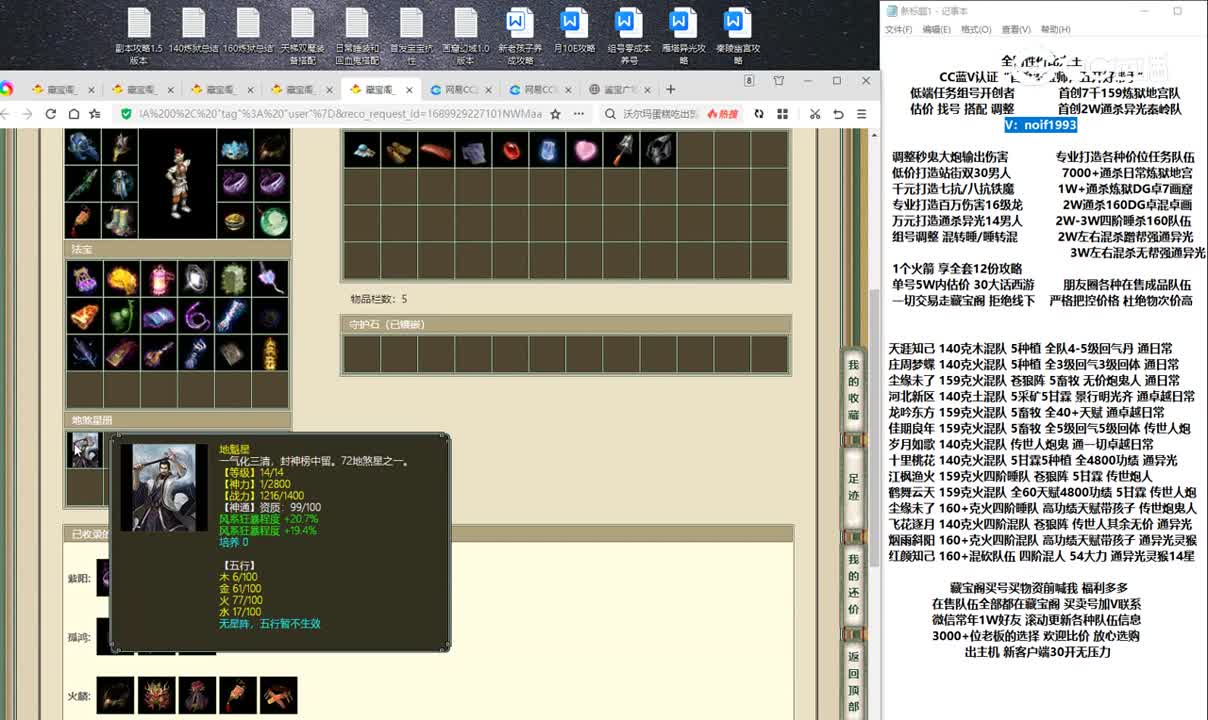Click Notepad line starting 红颜知己 160+混砍队伍
The image size is (1208, 720).
pos(1041,556)
